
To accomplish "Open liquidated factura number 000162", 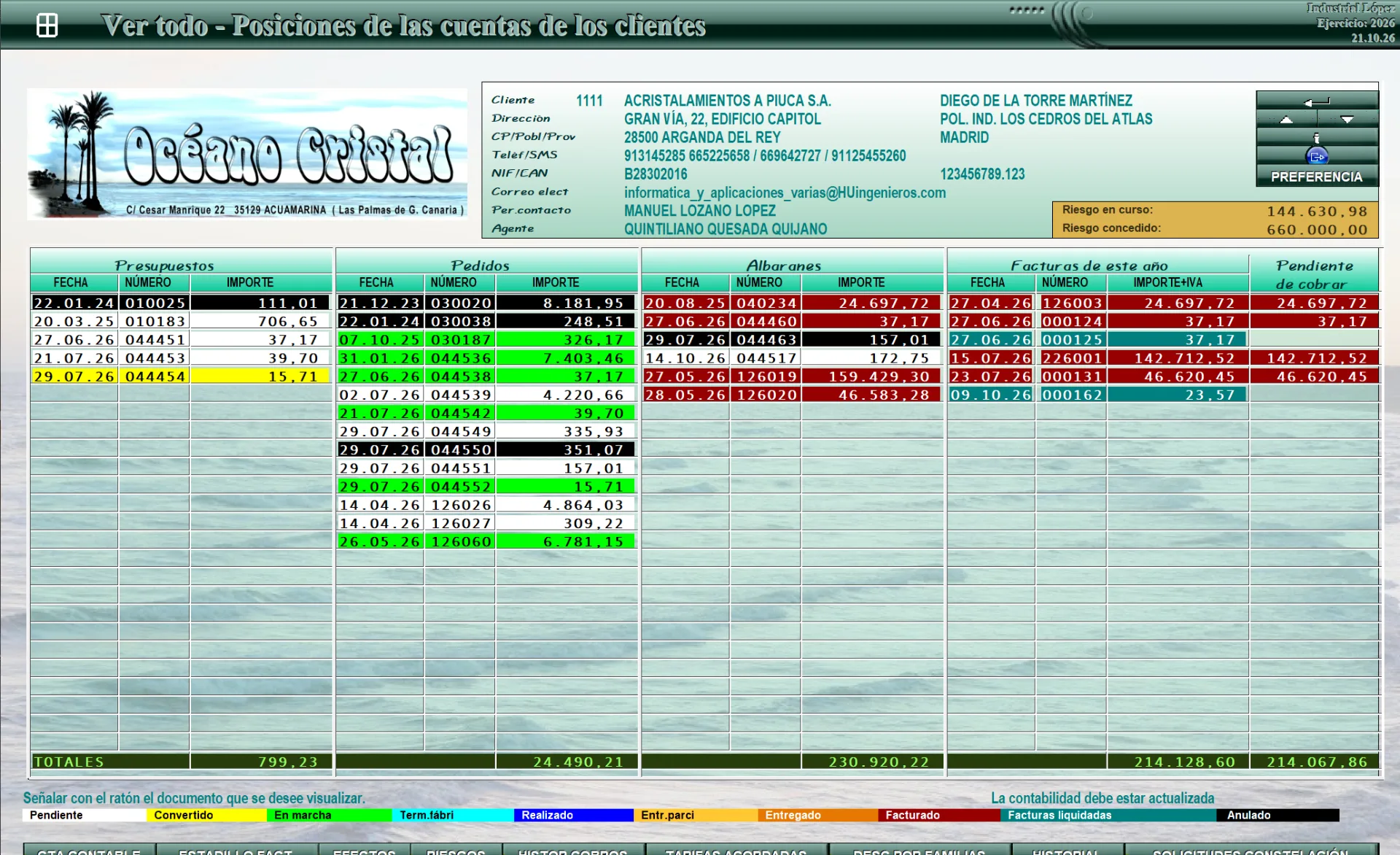I will 1072,395.
